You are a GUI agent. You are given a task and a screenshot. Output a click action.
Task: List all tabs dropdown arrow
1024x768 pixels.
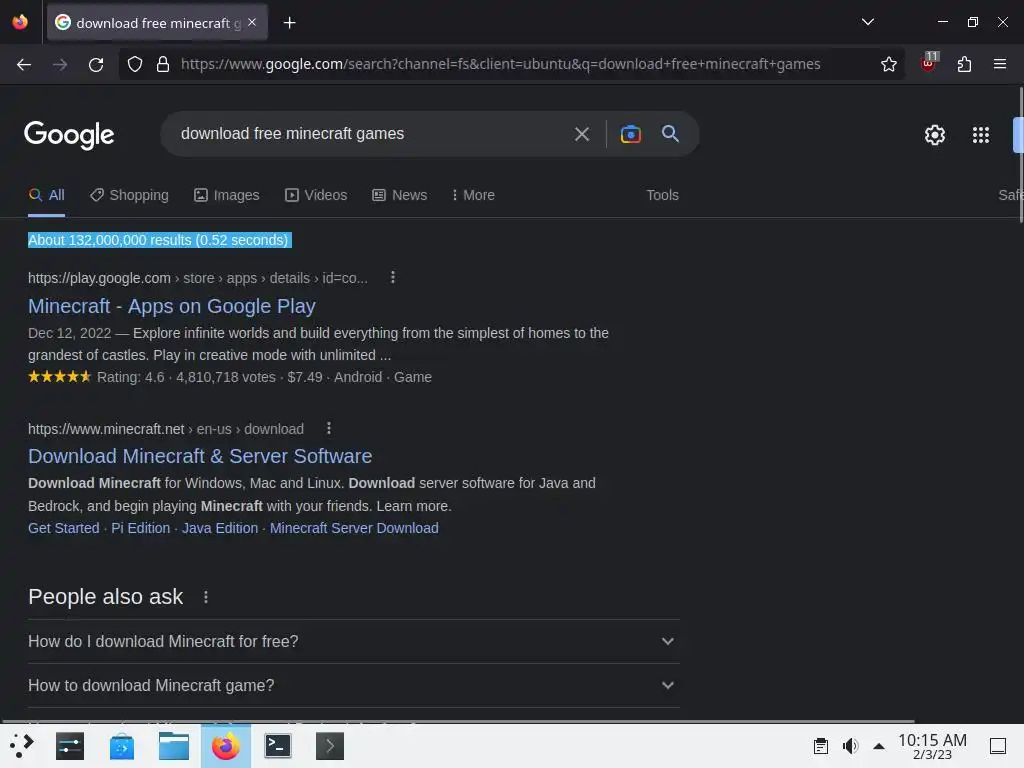[x=867, y=22]
